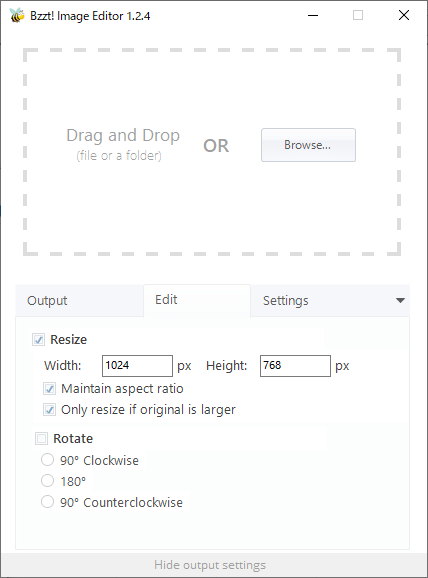Click the Width input field

tap(137, 366)
